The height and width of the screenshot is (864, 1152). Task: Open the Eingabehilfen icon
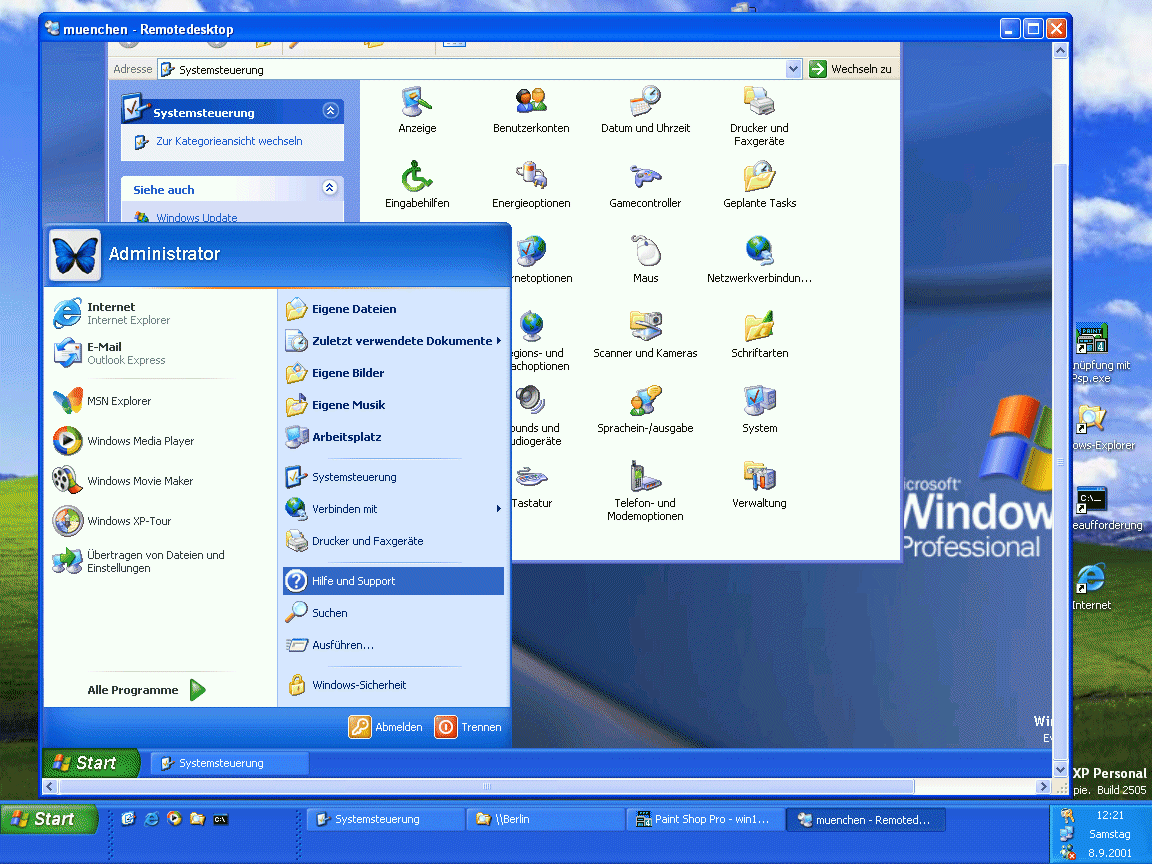pos(417,184)
